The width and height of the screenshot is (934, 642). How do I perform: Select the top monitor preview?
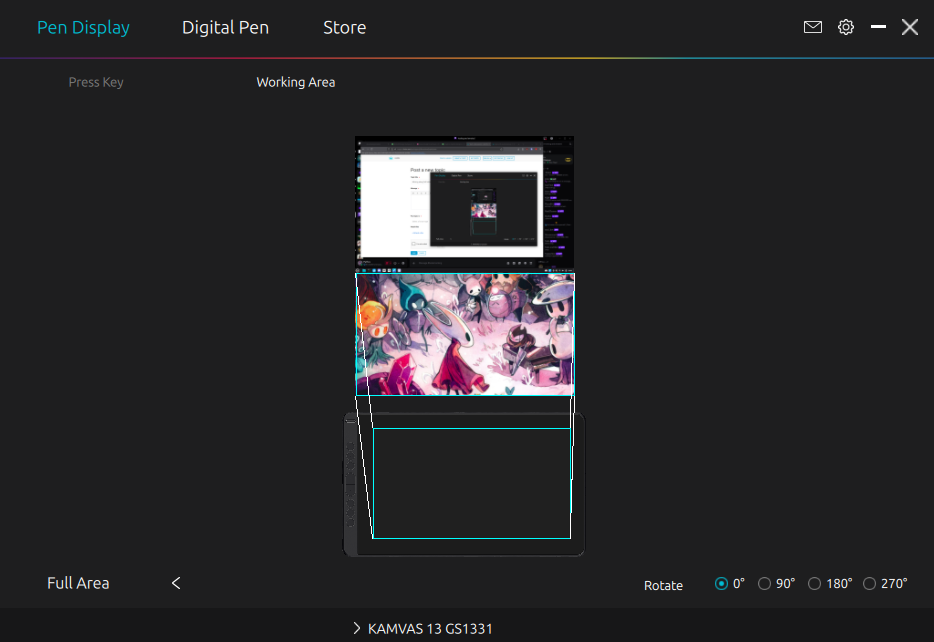pos(464,203)
